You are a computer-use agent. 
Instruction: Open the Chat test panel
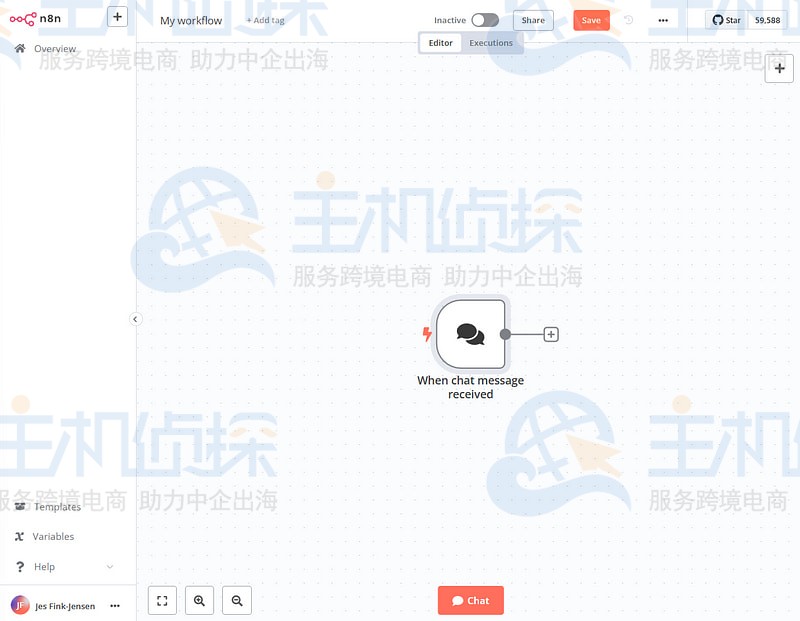pyautogui.click(x=470, y=600)
